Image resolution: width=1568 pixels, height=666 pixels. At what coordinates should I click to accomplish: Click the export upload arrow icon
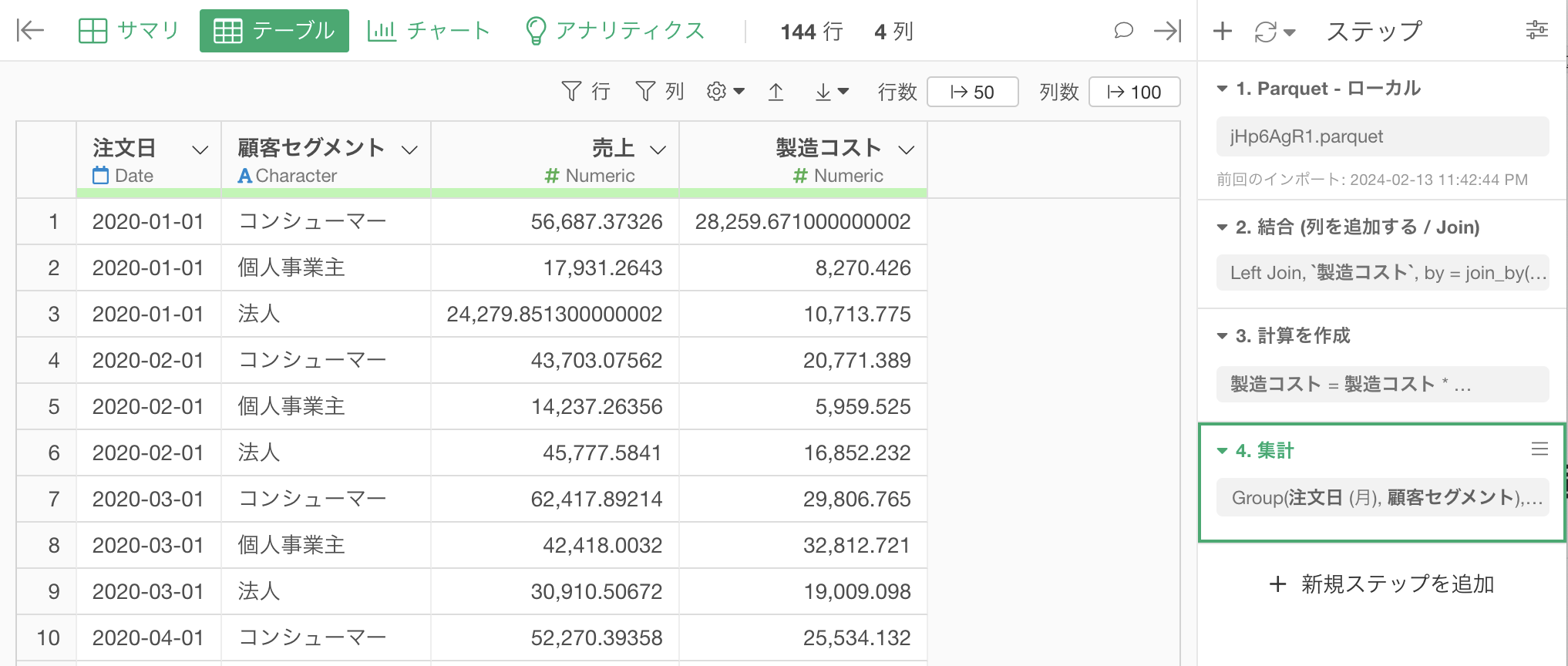tap(776, 92)
